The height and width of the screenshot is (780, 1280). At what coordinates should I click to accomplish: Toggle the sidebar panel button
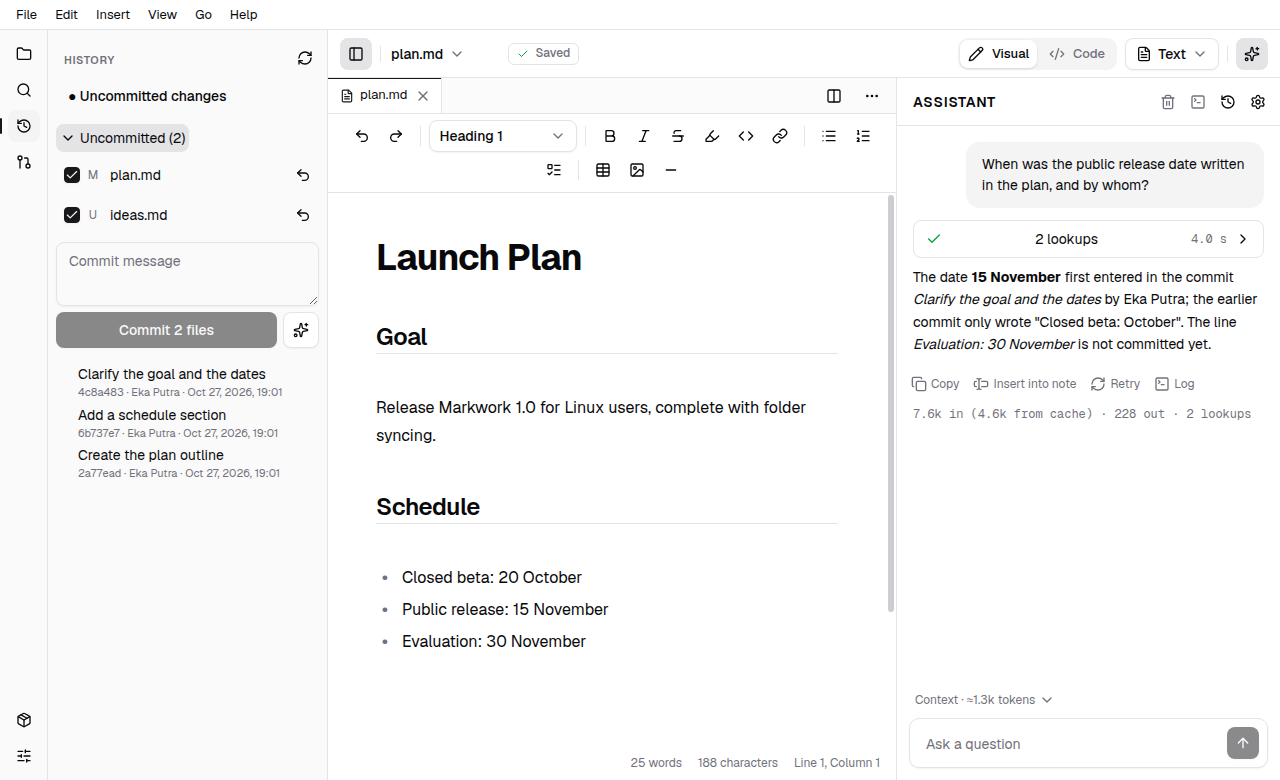356,54
